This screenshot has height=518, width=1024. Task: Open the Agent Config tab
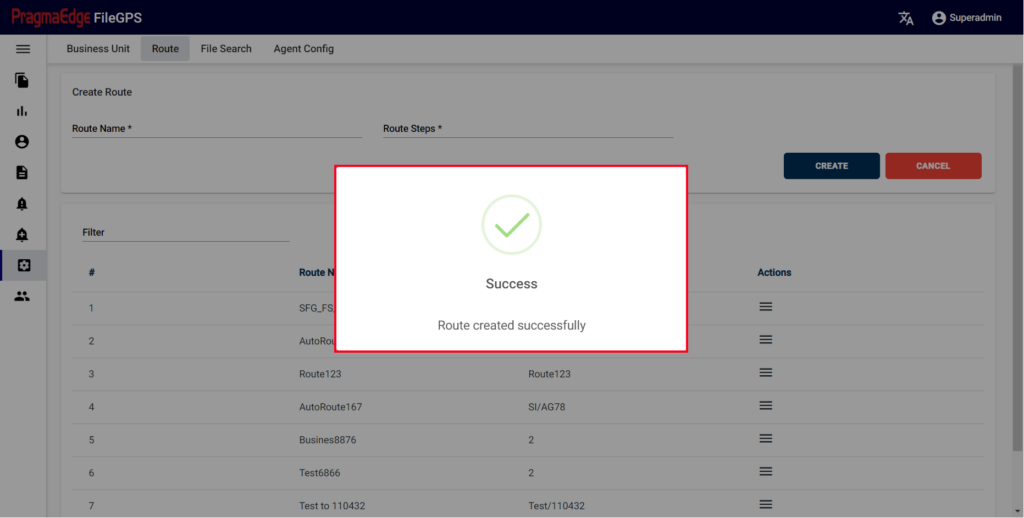pyautogui.click(x=304, y=49)
